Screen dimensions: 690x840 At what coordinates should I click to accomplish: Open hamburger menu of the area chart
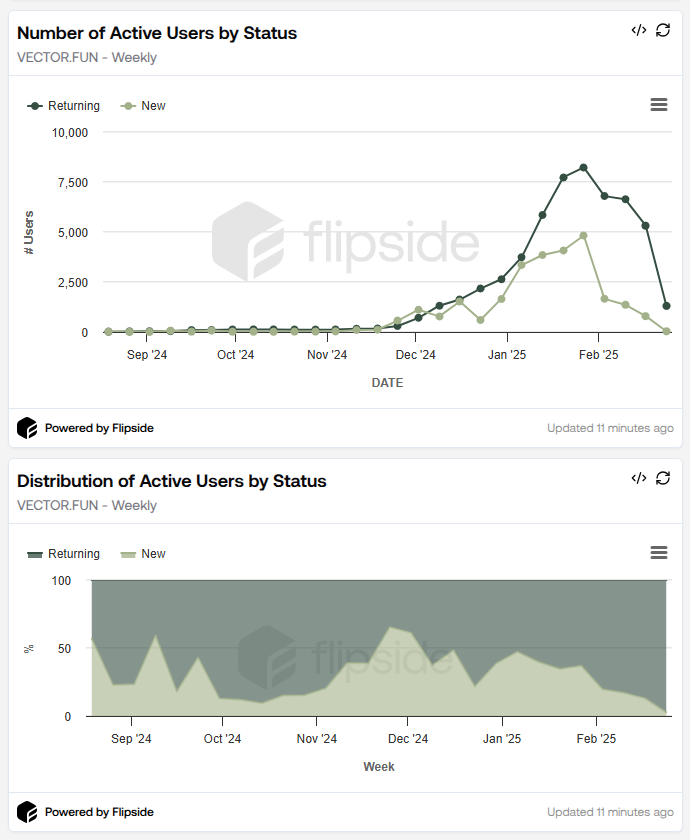[658, 553]
